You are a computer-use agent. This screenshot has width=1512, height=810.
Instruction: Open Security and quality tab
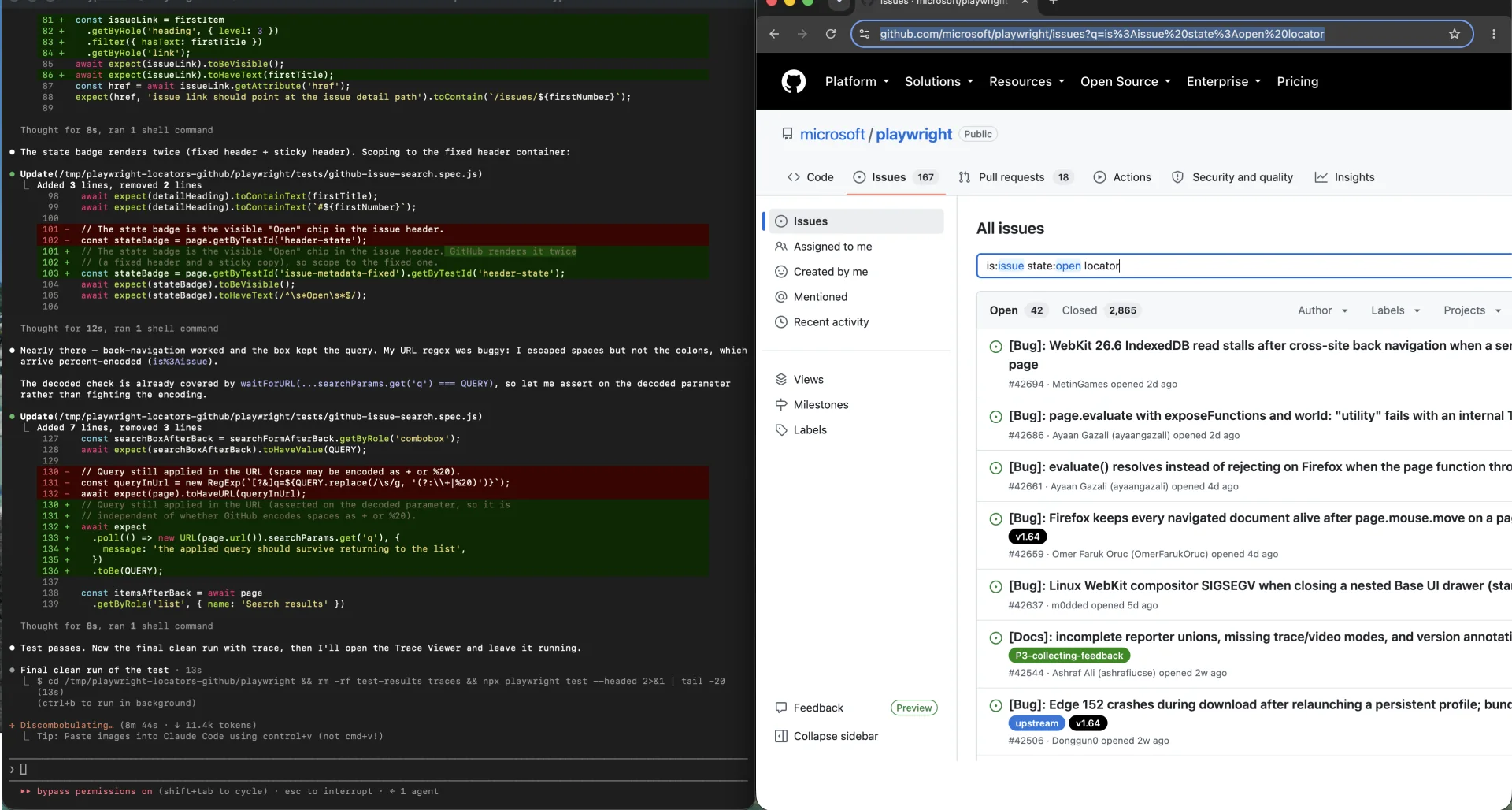[x=1232, y=177]
